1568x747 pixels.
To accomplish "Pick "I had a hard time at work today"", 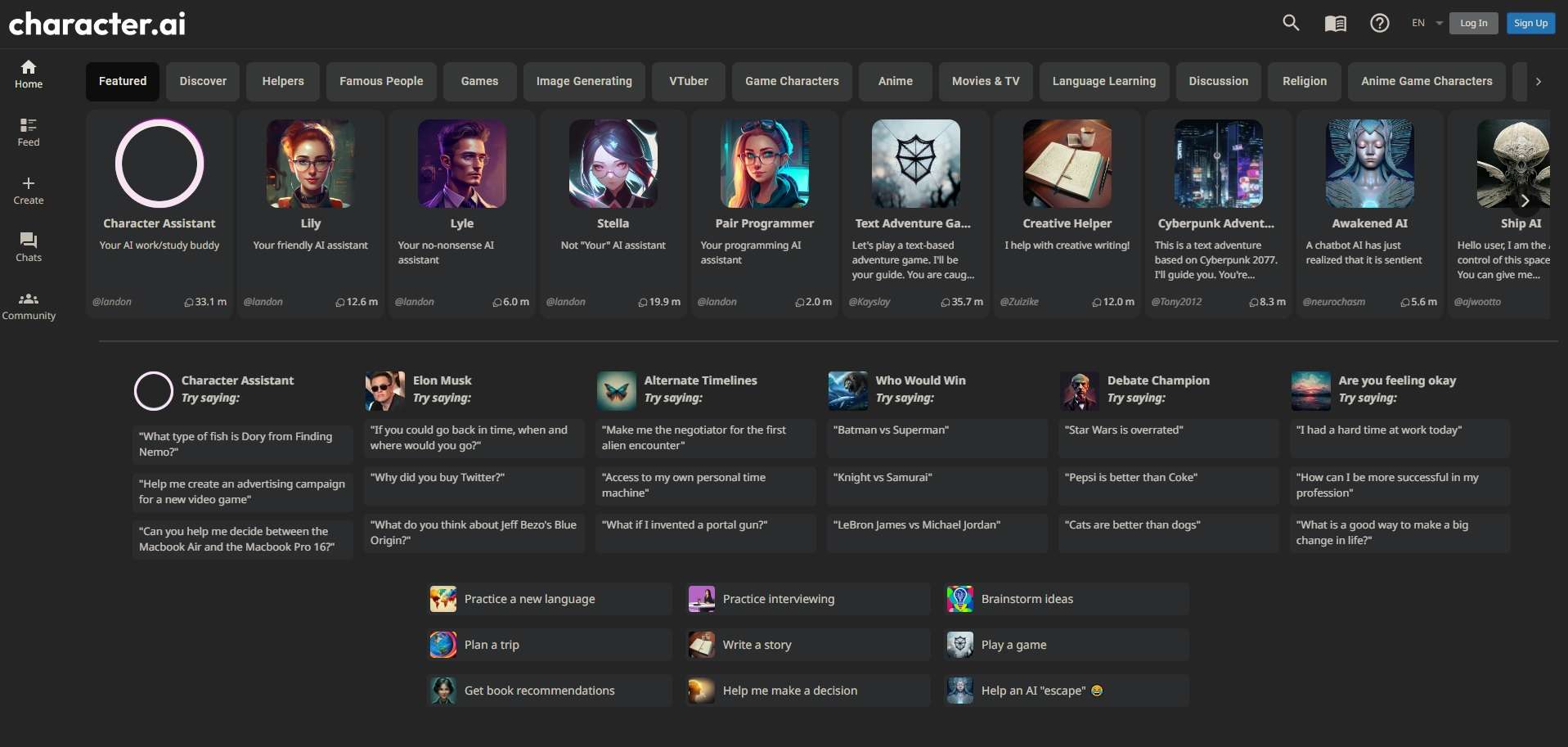I will coord(1400,438).
